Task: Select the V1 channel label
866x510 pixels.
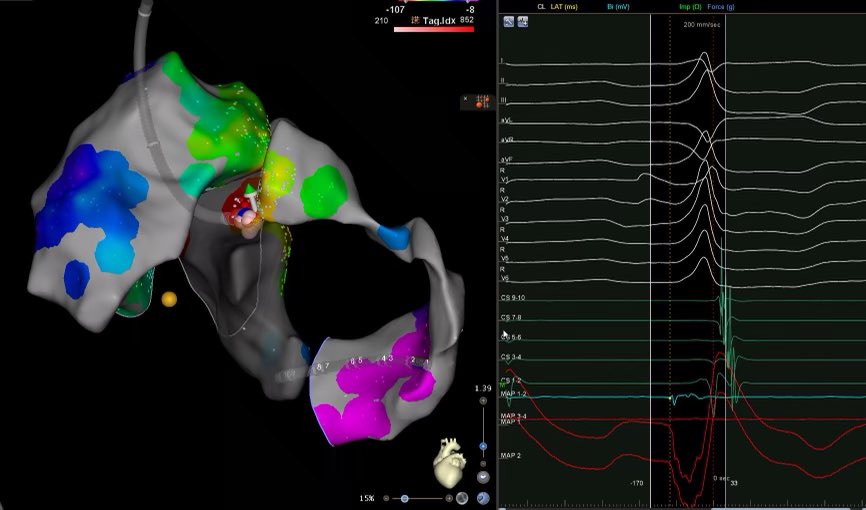Action: pos(504,180)
